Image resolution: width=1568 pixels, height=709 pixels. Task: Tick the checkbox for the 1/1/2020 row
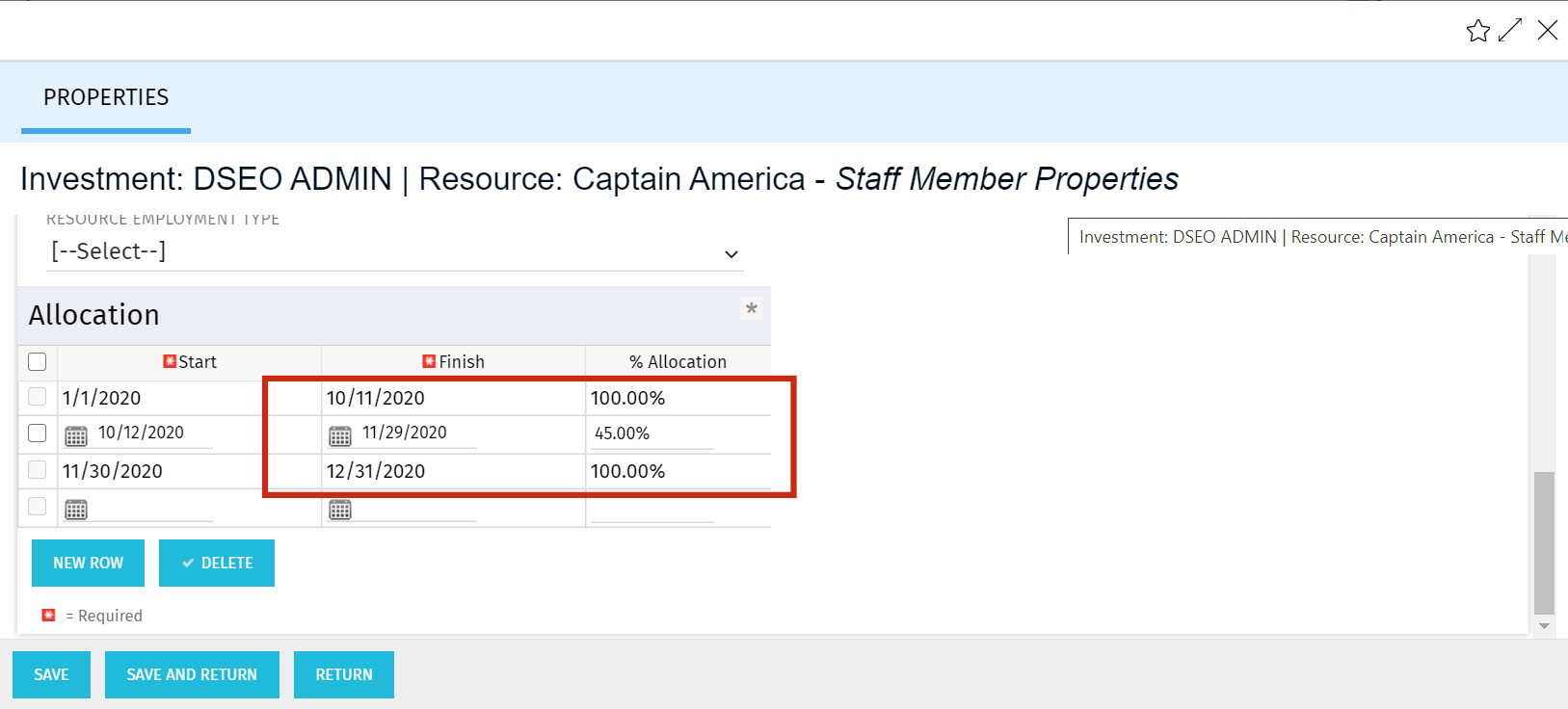point(38,396)
